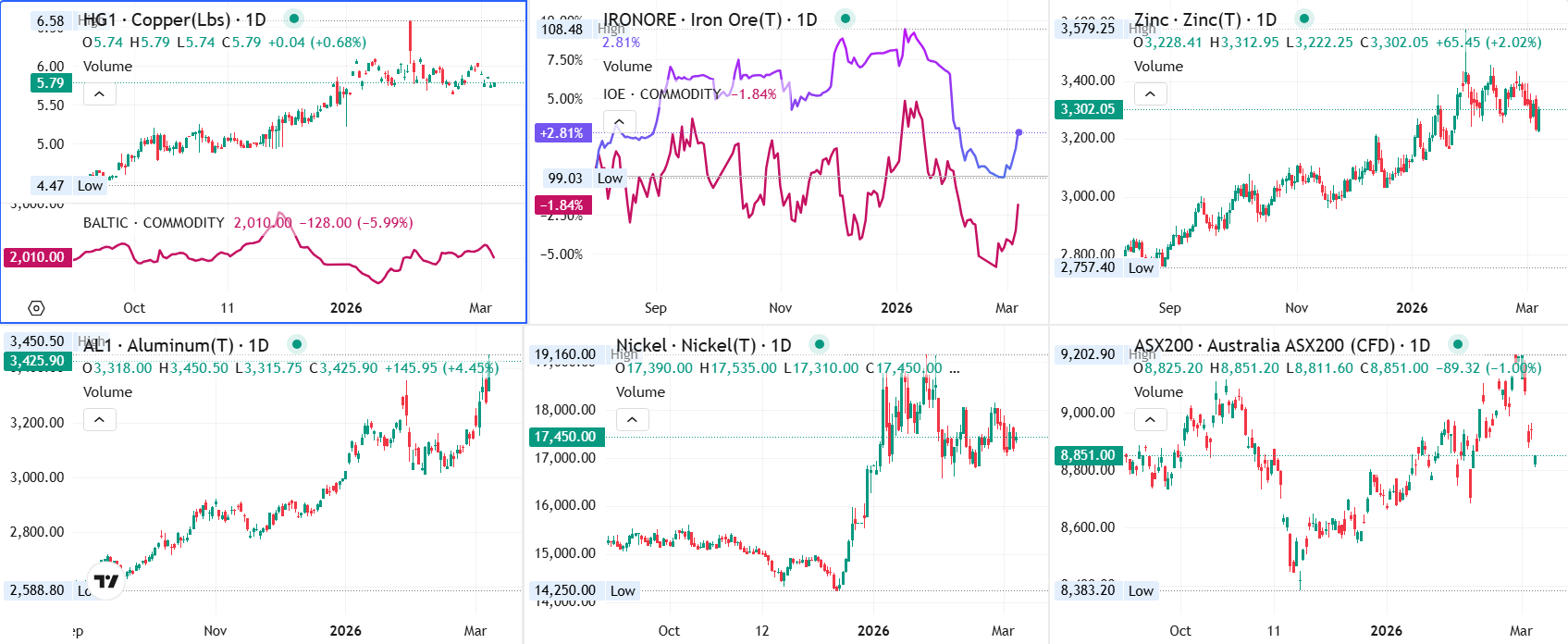Collapse the Nickel chart legend arrow

(x=632, y=419)
